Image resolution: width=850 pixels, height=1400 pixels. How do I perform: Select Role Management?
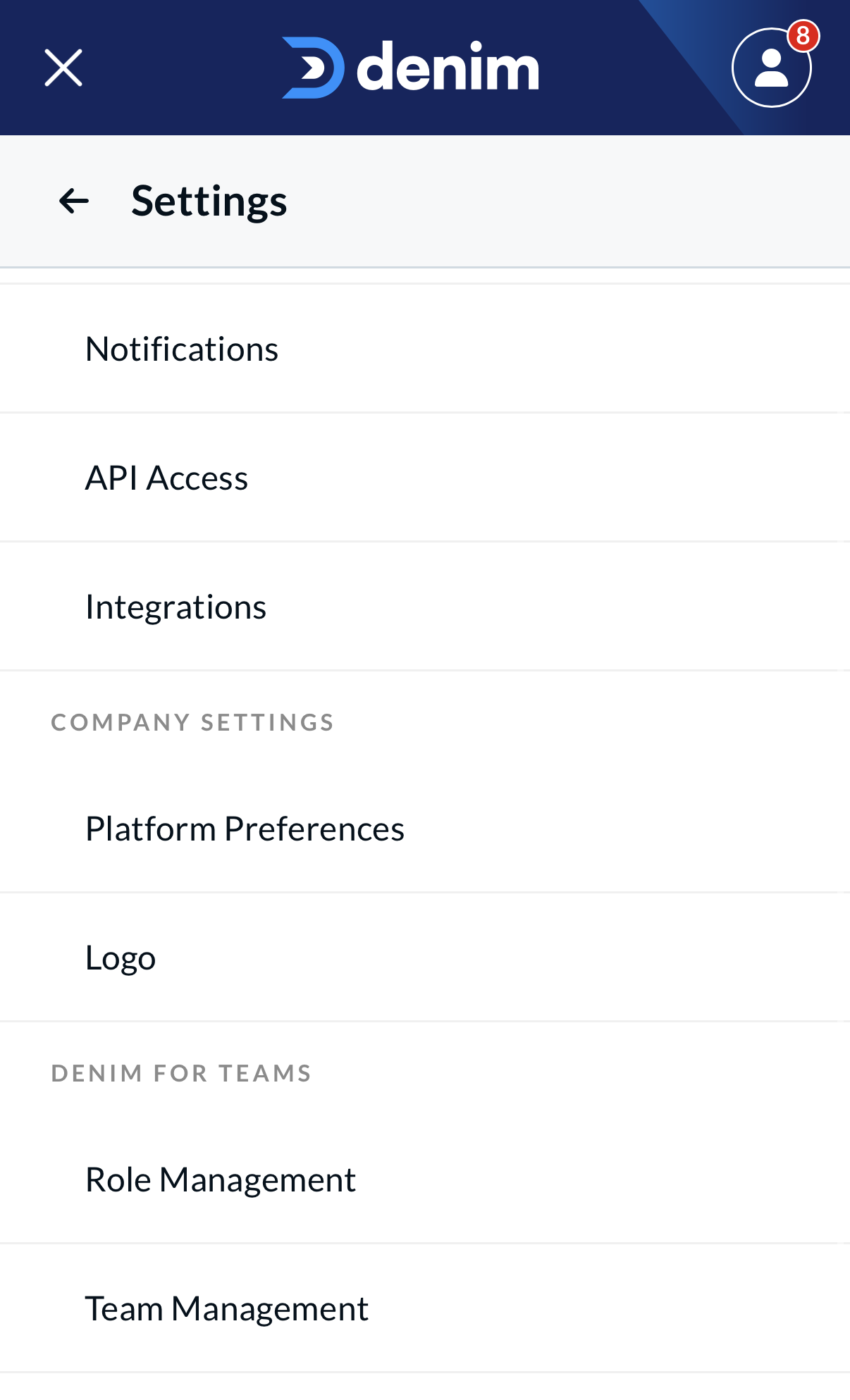click(220, 1179)
